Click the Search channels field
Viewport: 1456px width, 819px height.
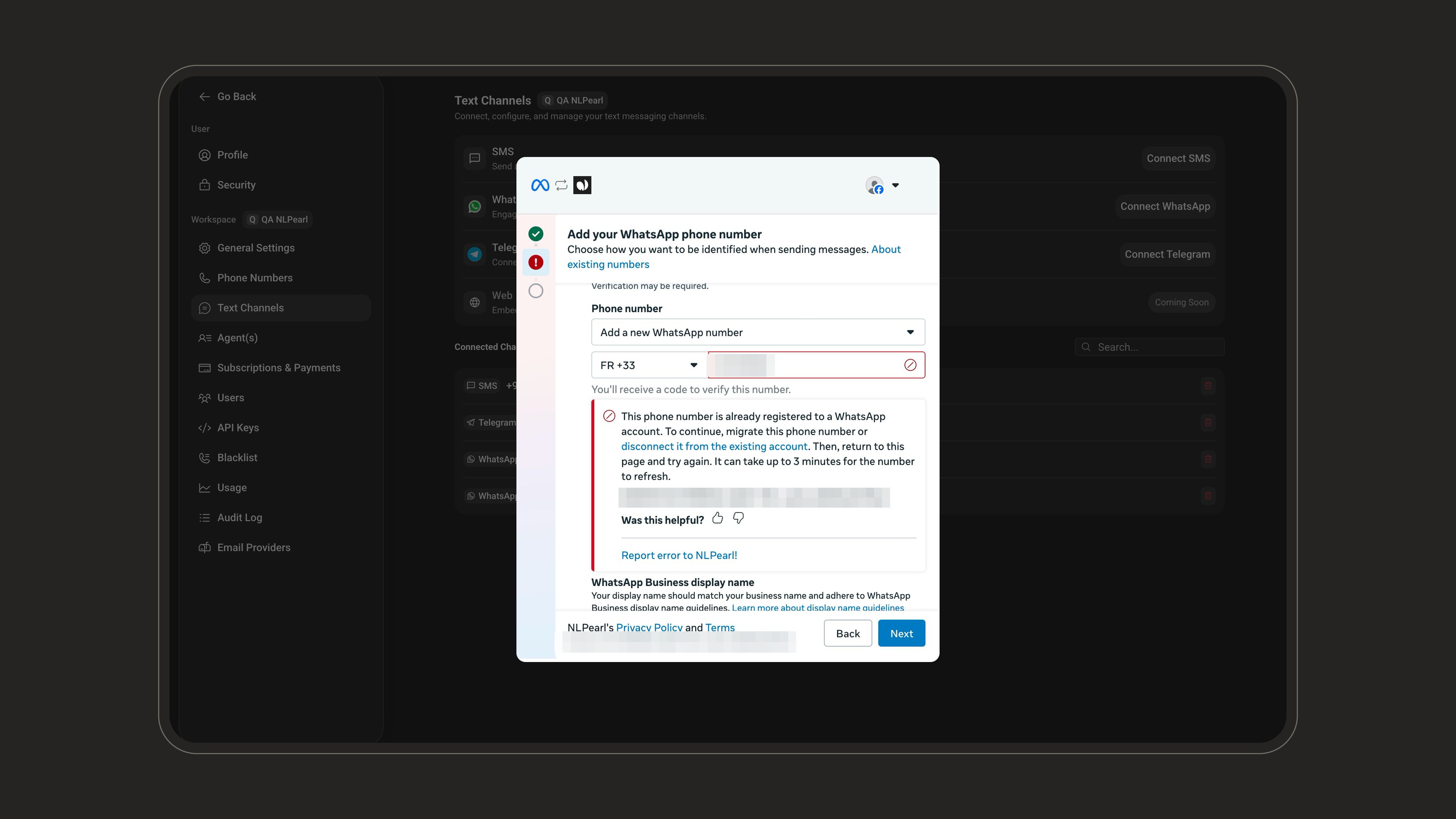pos(1149,347)
